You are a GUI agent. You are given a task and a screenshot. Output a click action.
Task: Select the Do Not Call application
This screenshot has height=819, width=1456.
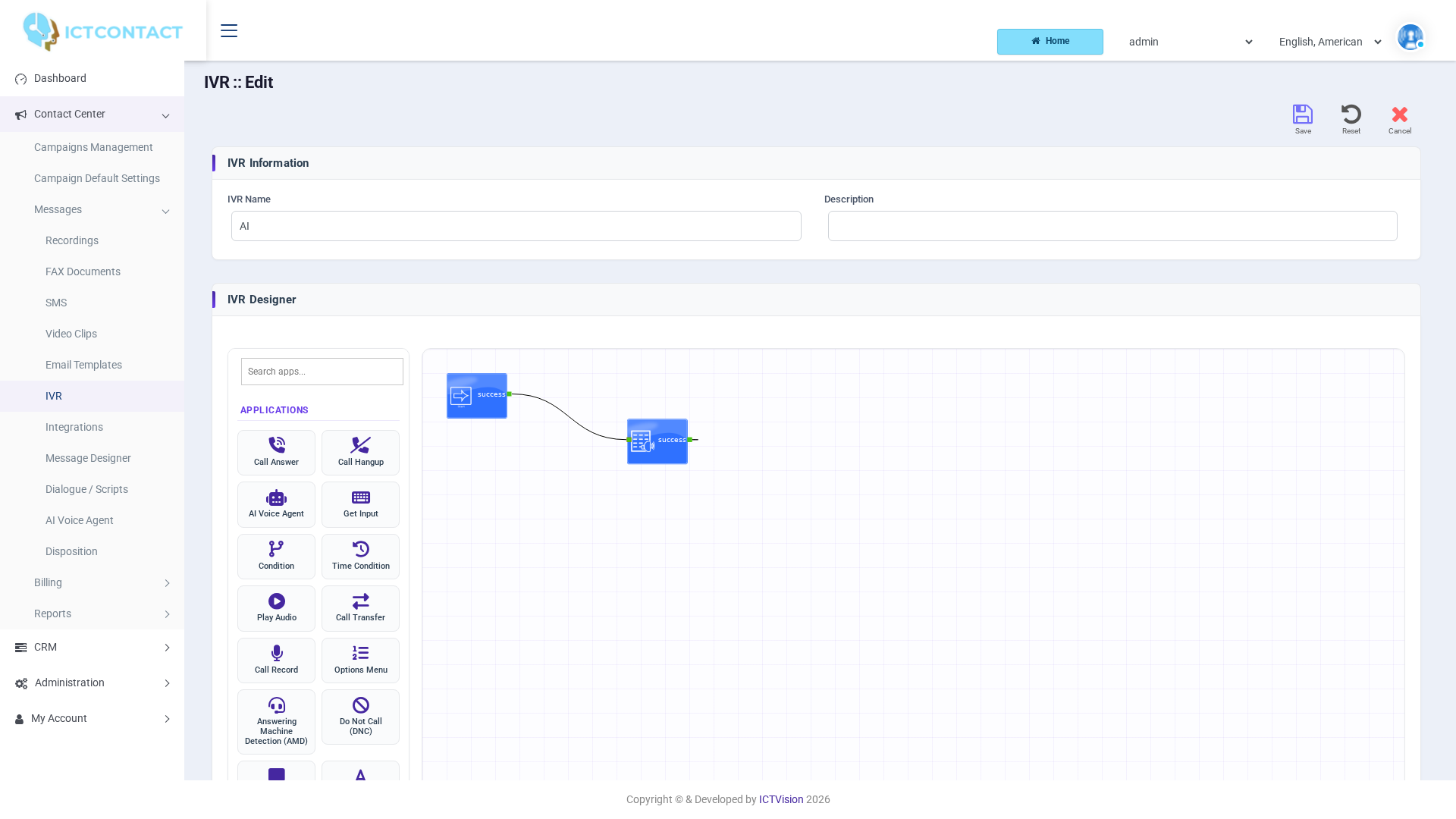click(360, 717)
